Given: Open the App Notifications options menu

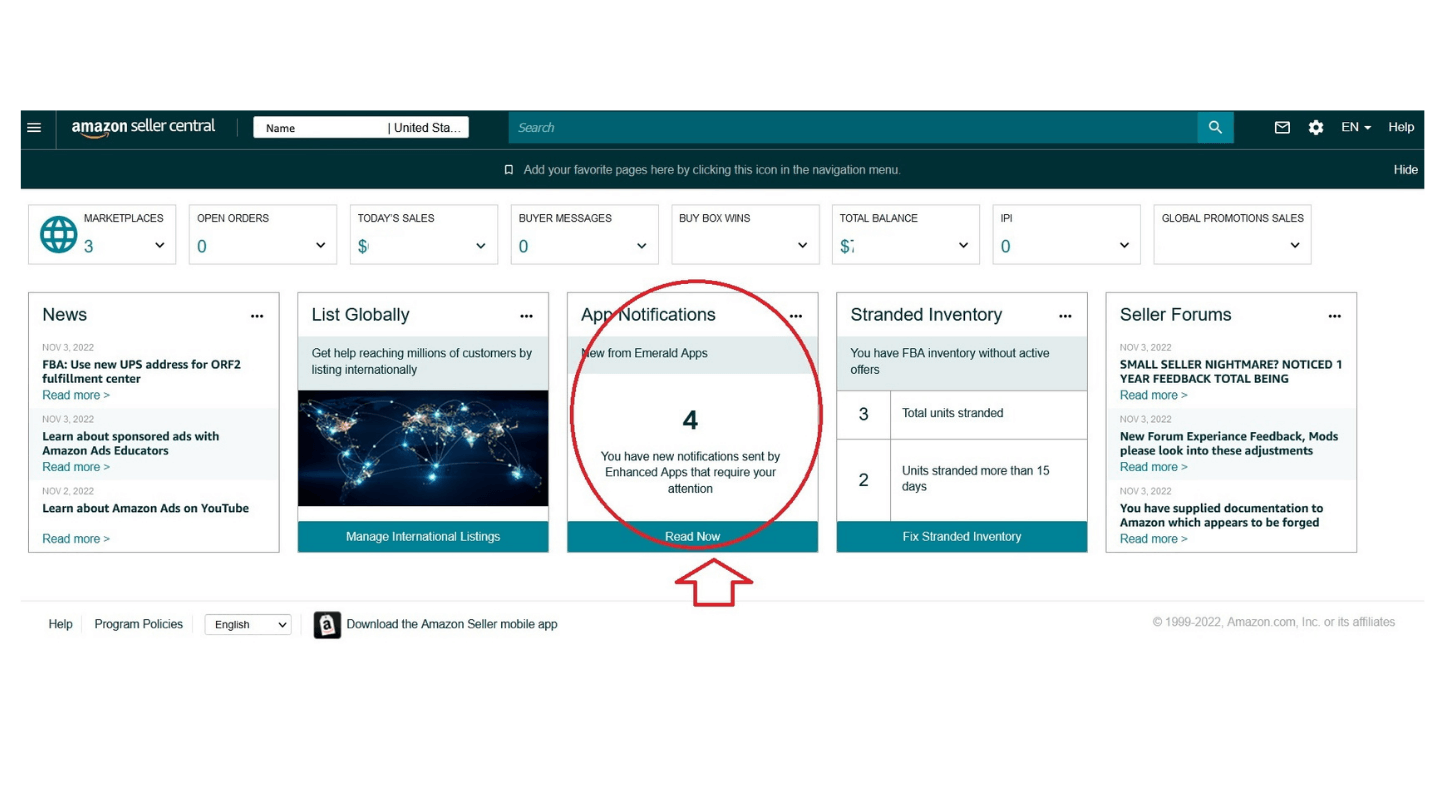Looking at the screenshot, I should pyautogui.click(x=795, y=315).
